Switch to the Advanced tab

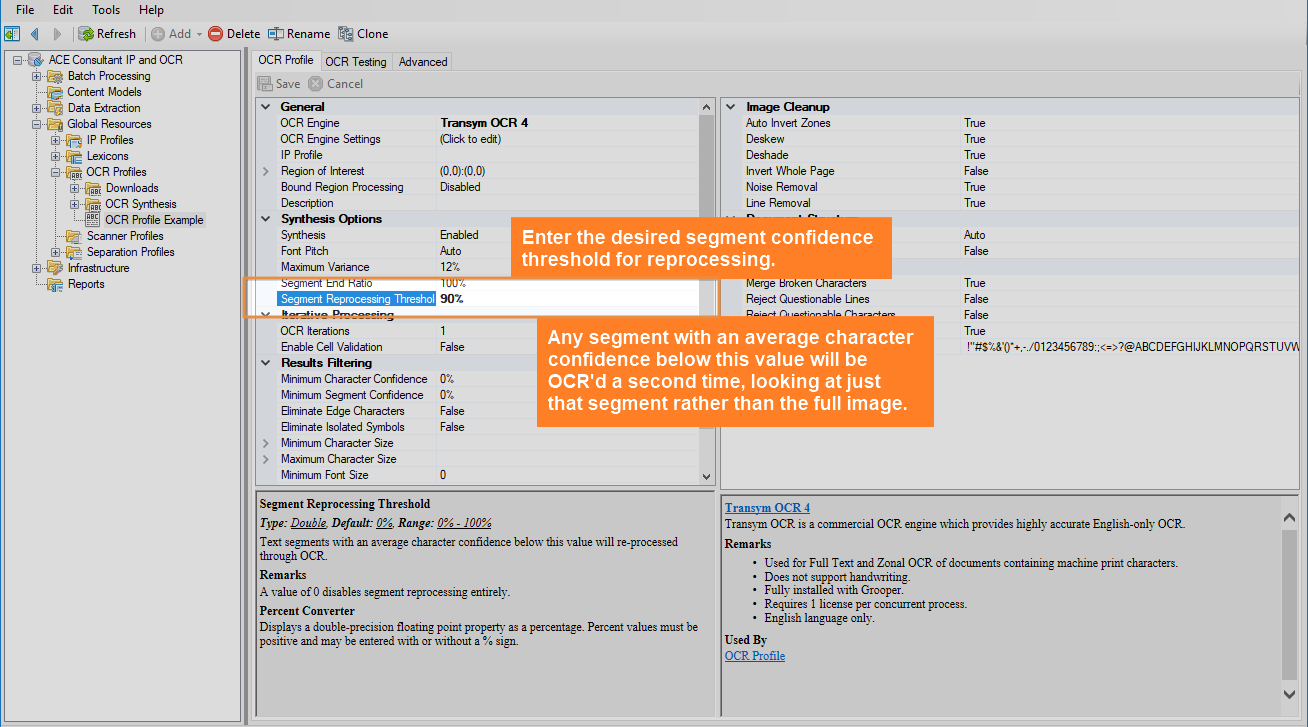tap(423, 62)
